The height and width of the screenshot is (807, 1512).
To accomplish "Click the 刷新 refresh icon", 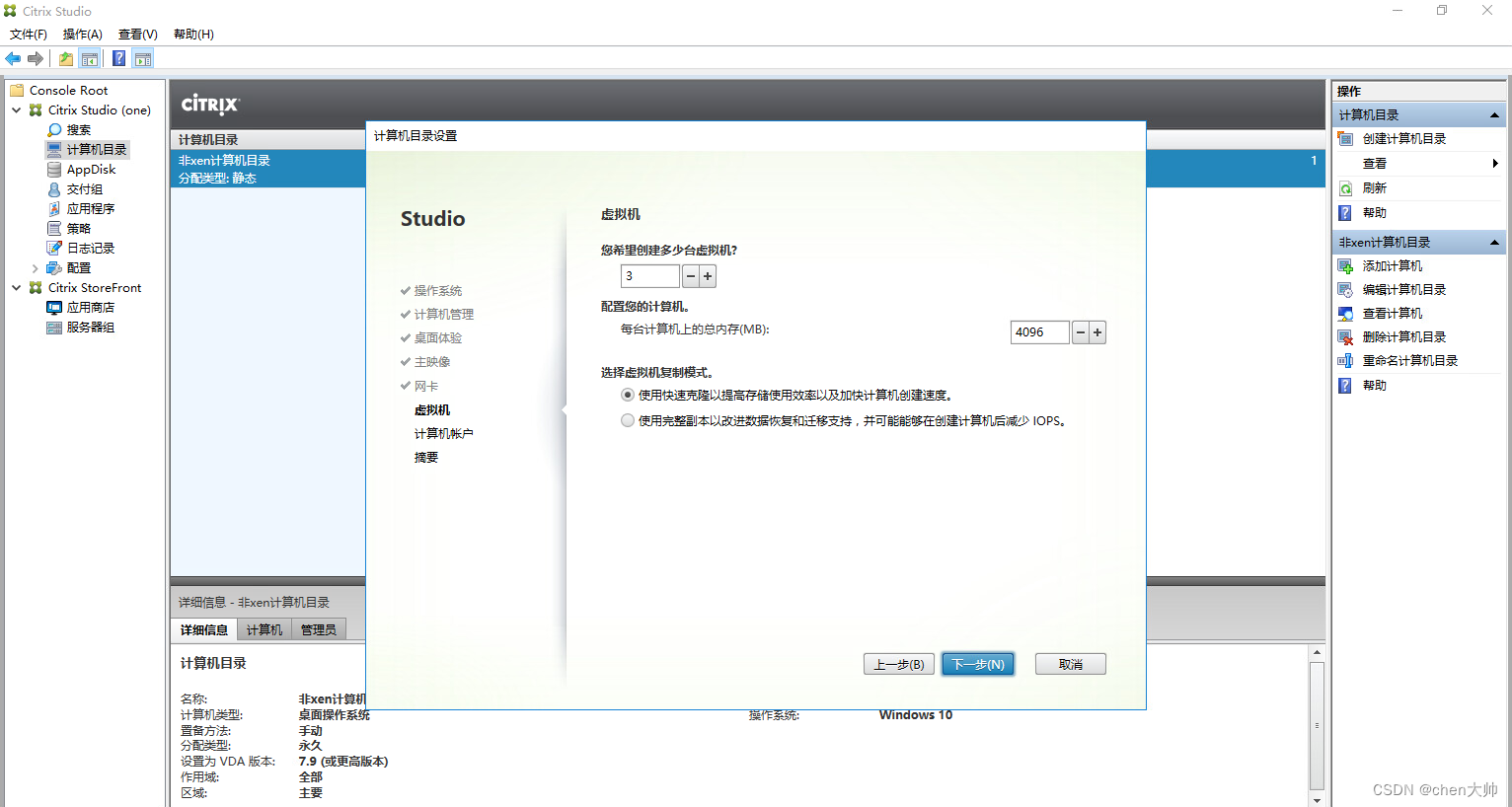I will coord(1345,188).
